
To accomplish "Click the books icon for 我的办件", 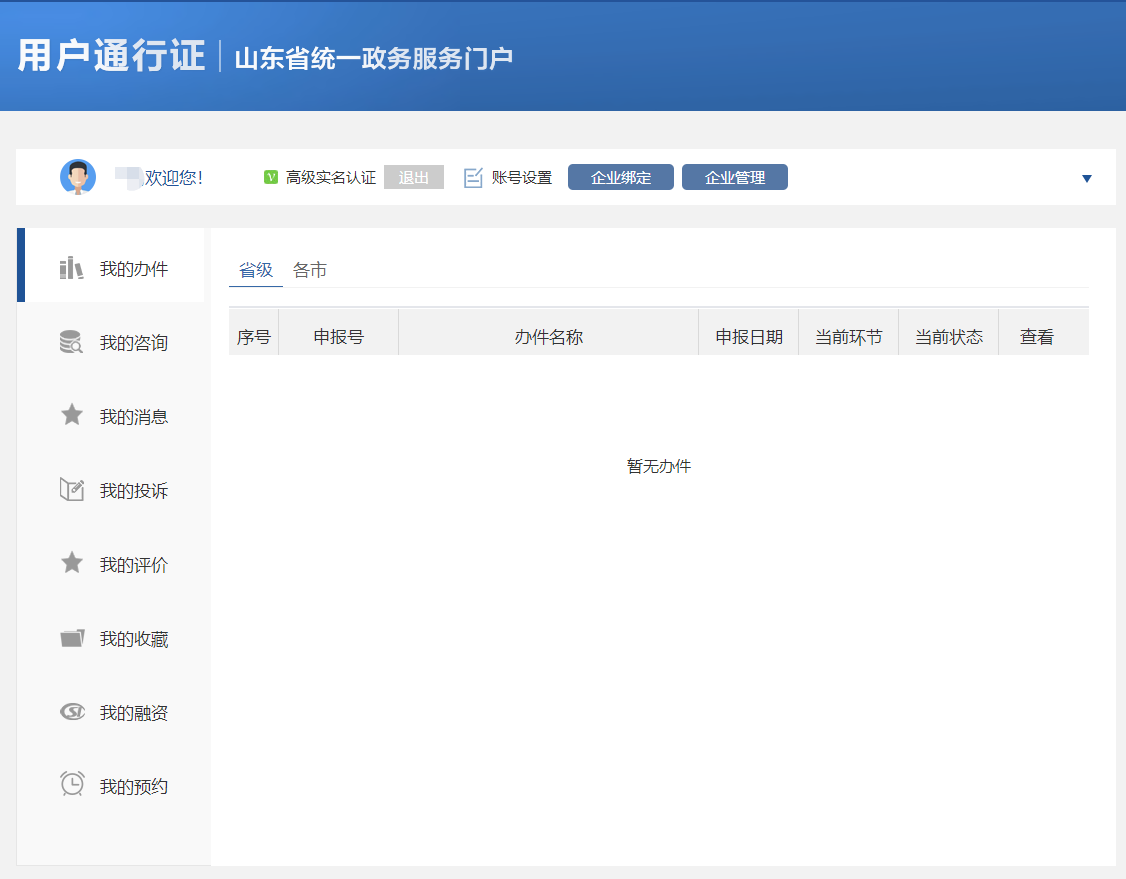I will pyautogui.click(x=71, y=268).
